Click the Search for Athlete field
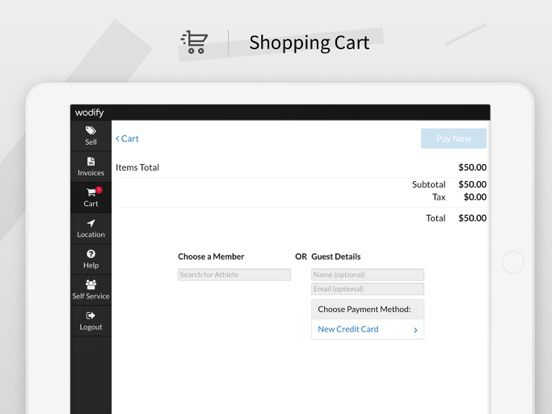This screenshot has width=552, height=414. (x=234, y=275)
